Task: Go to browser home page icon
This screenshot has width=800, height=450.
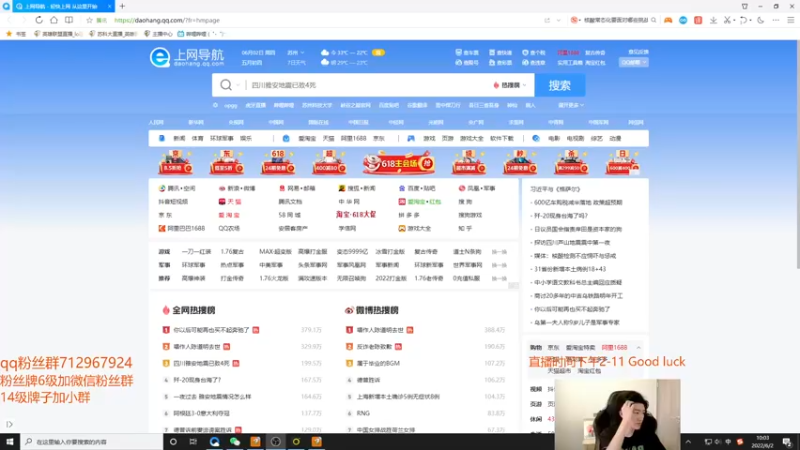Action: 54,20
